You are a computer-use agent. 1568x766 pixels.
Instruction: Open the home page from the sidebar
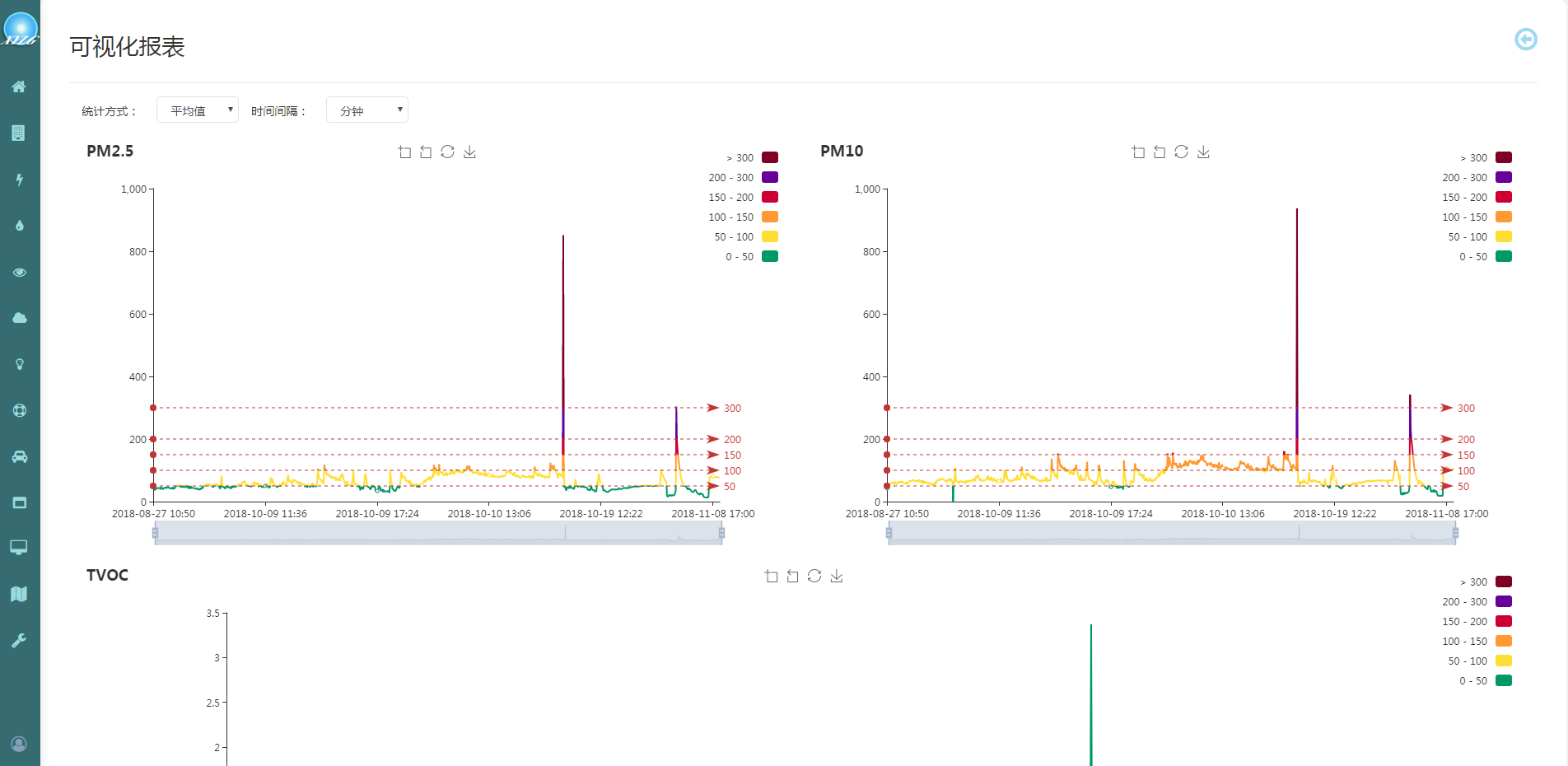19,86
